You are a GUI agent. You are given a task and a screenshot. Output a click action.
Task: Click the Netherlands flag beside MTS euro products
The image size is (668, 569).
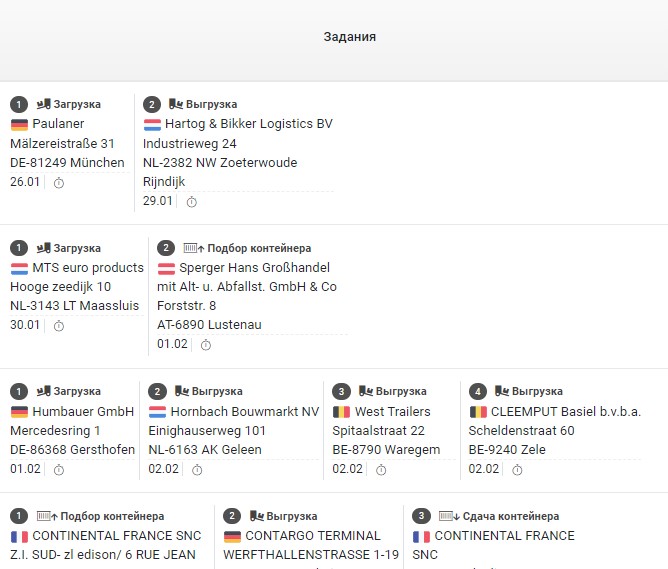(19, 268)
